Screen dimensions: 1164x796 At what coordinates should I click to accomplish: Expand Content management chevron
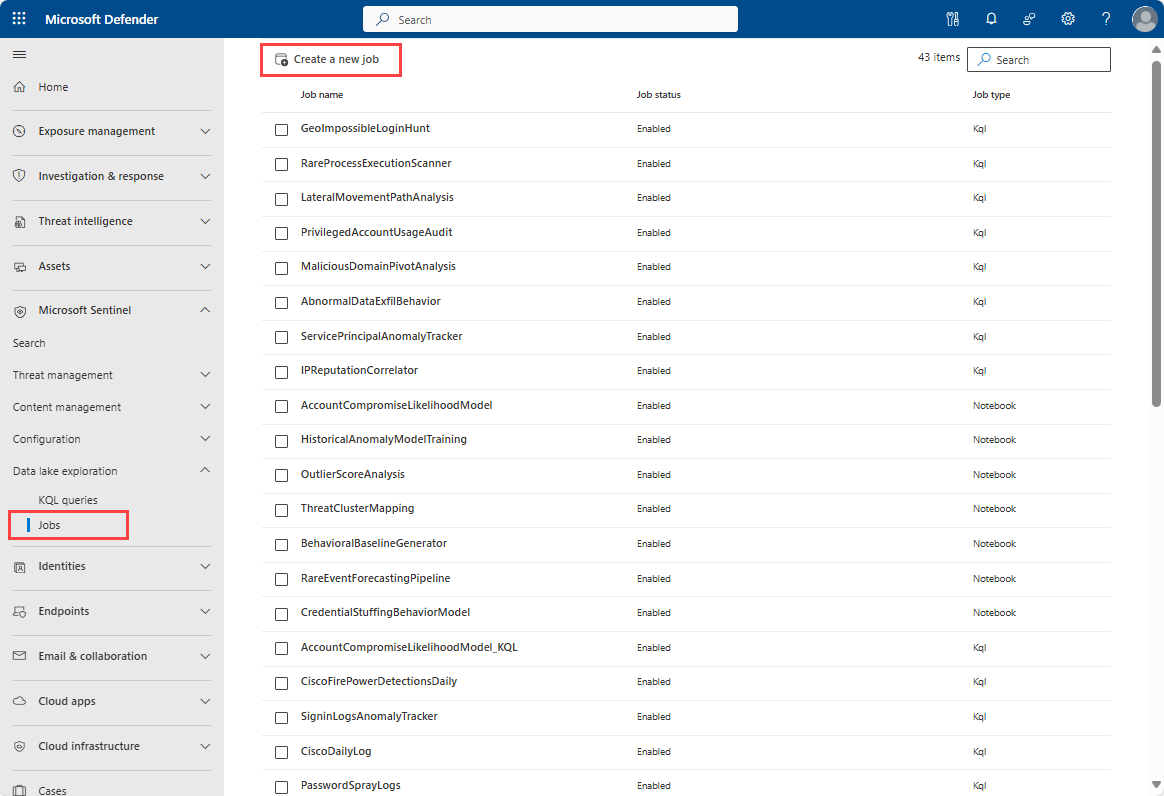206,407
